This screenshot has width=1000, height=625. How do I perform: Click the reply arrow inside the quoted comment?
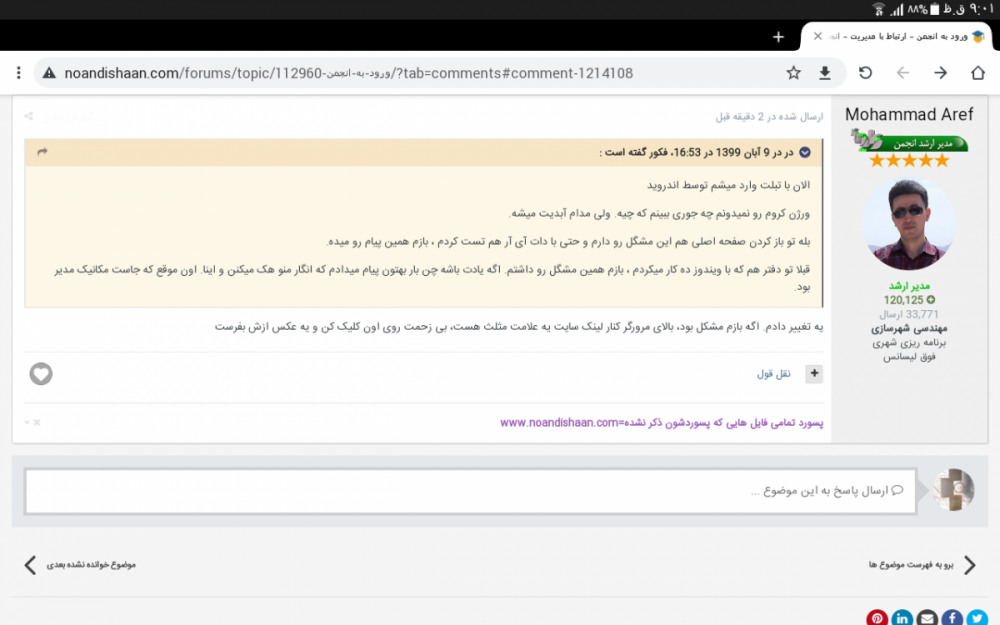point(41,151)
